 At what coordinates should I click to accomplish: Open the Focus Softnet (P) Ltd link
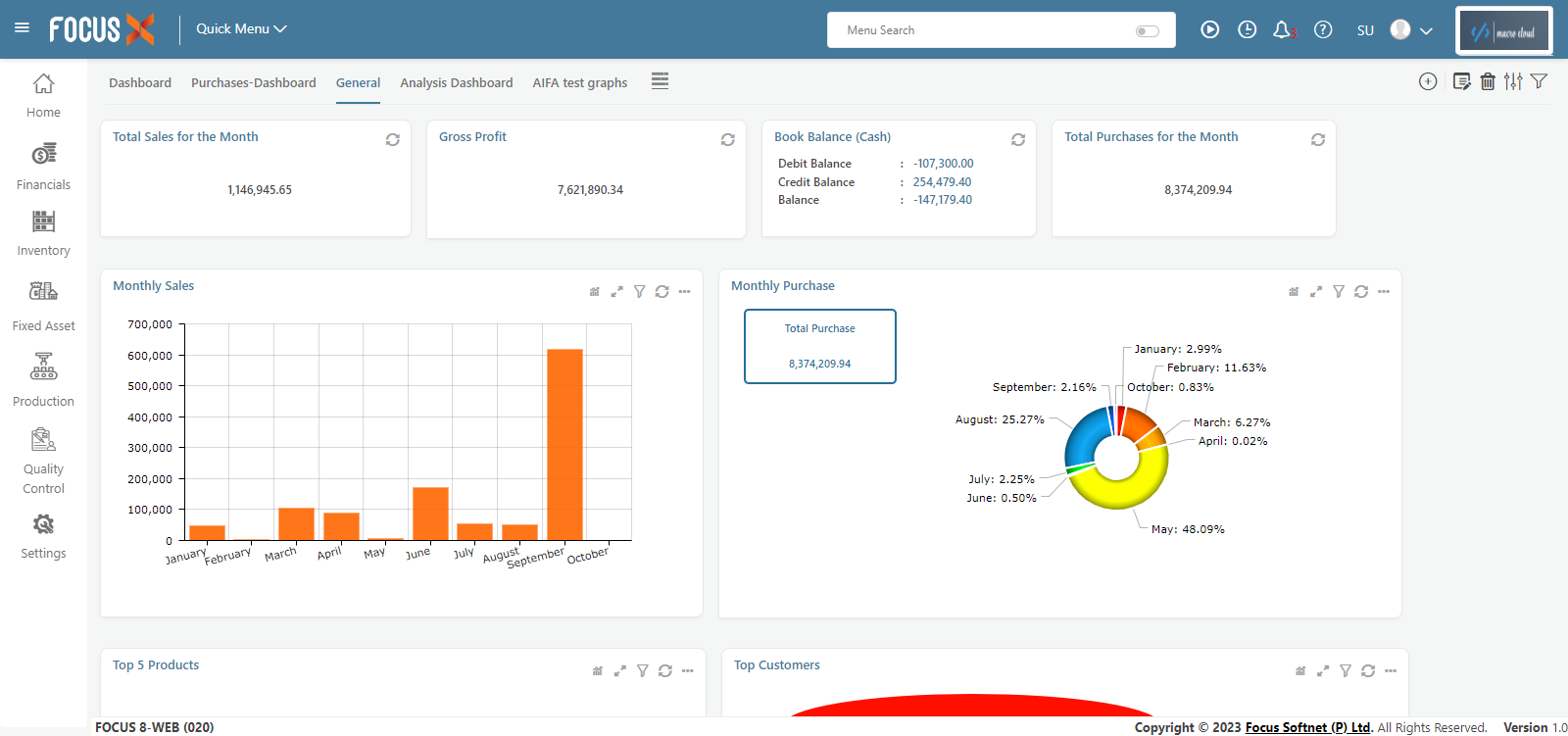tap(1307, 727)
